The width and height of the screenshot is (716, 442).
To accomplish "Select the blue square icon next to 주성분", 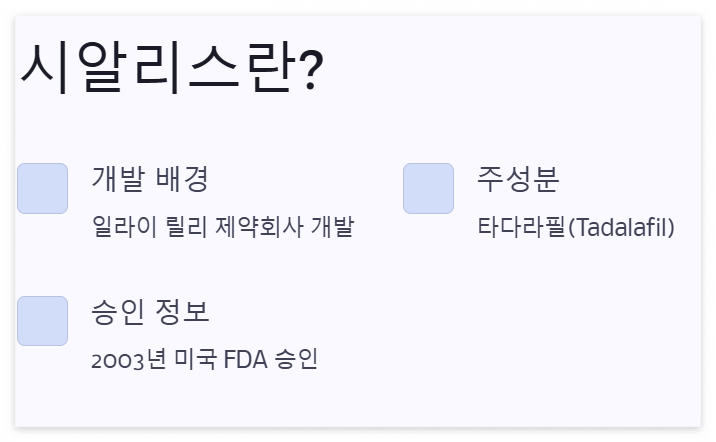I will click(x=428, y=188).
